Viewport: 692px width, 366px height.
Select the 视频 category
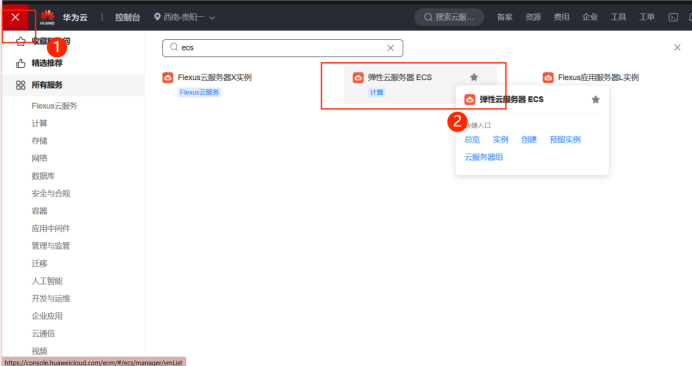click(x=39, y=351)
